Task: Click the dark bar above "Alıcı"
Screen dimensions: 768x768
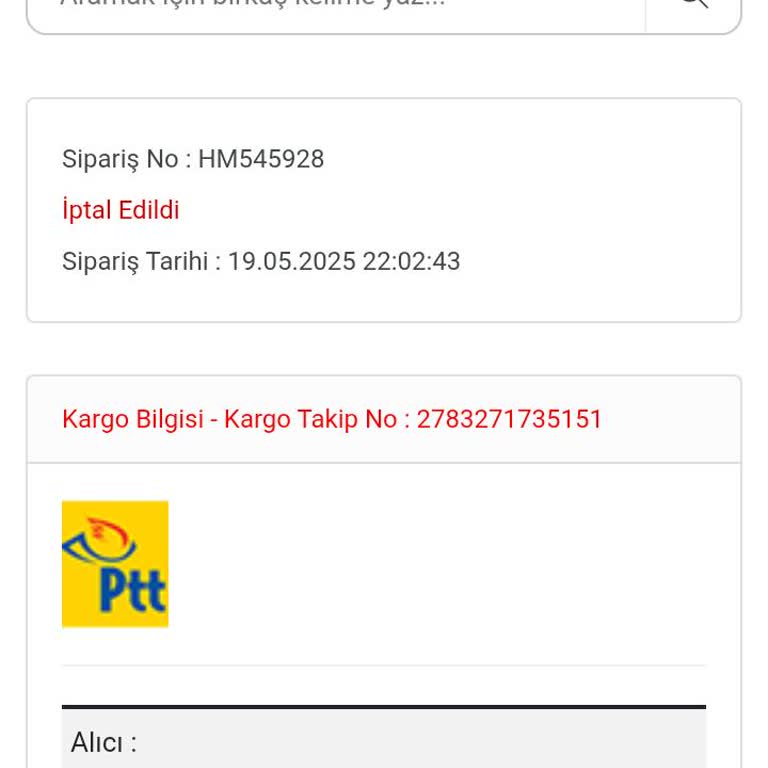Action: click(x=384, y=707)
